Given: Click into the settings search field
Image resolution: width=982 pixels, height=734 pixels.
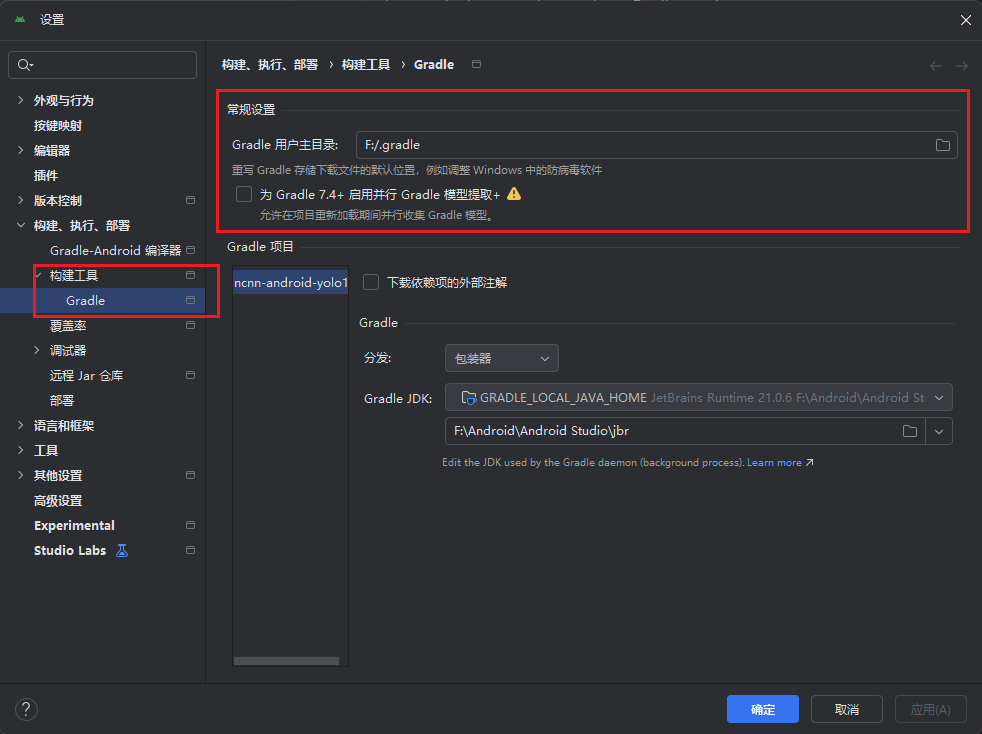Looking at the screenshot, I should pyautogui.click(x=103, y=65).
